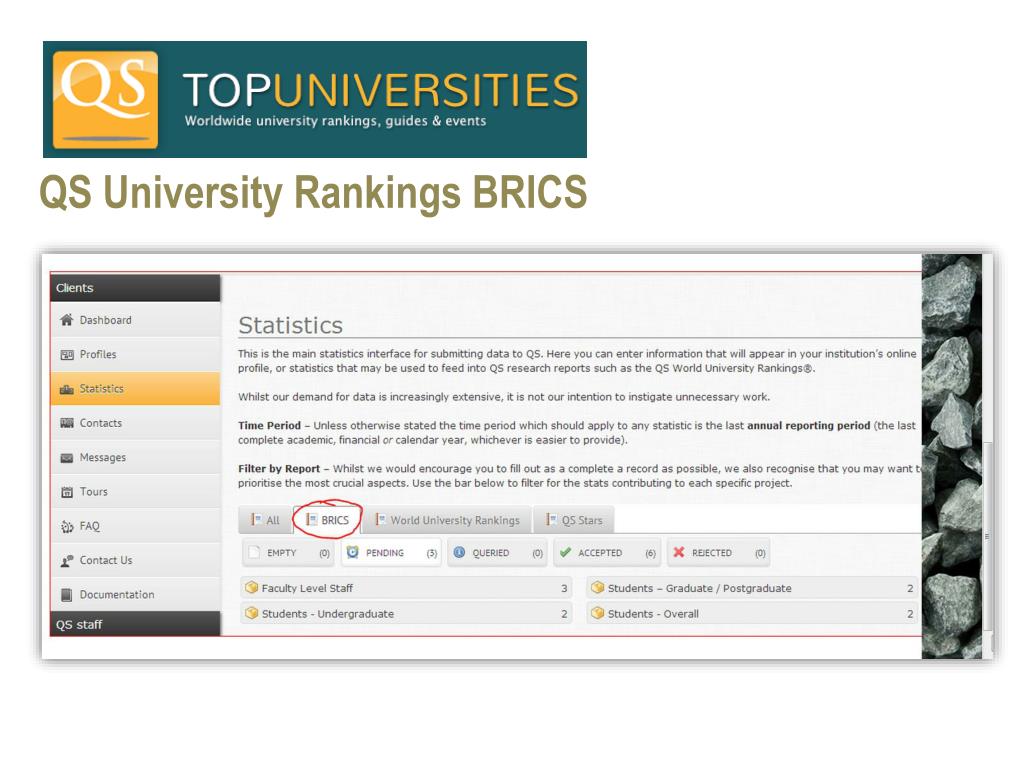The width and height of the screenshot is (1024, 768).
Task: Expand the Faculty Level Staff row
Action: (406, 588)
